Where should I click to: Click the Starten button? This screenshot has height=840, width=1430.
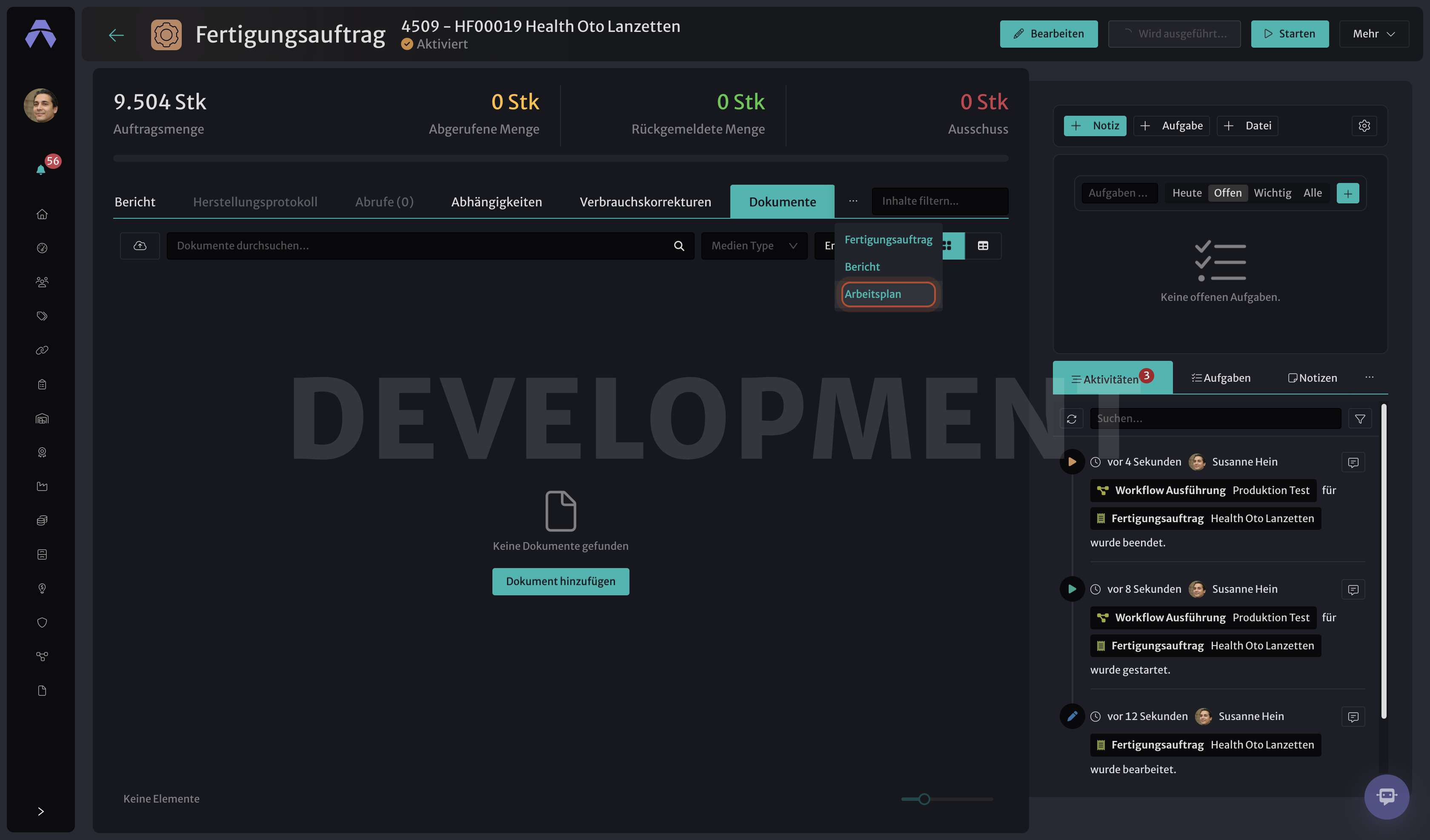point(1290,34)
